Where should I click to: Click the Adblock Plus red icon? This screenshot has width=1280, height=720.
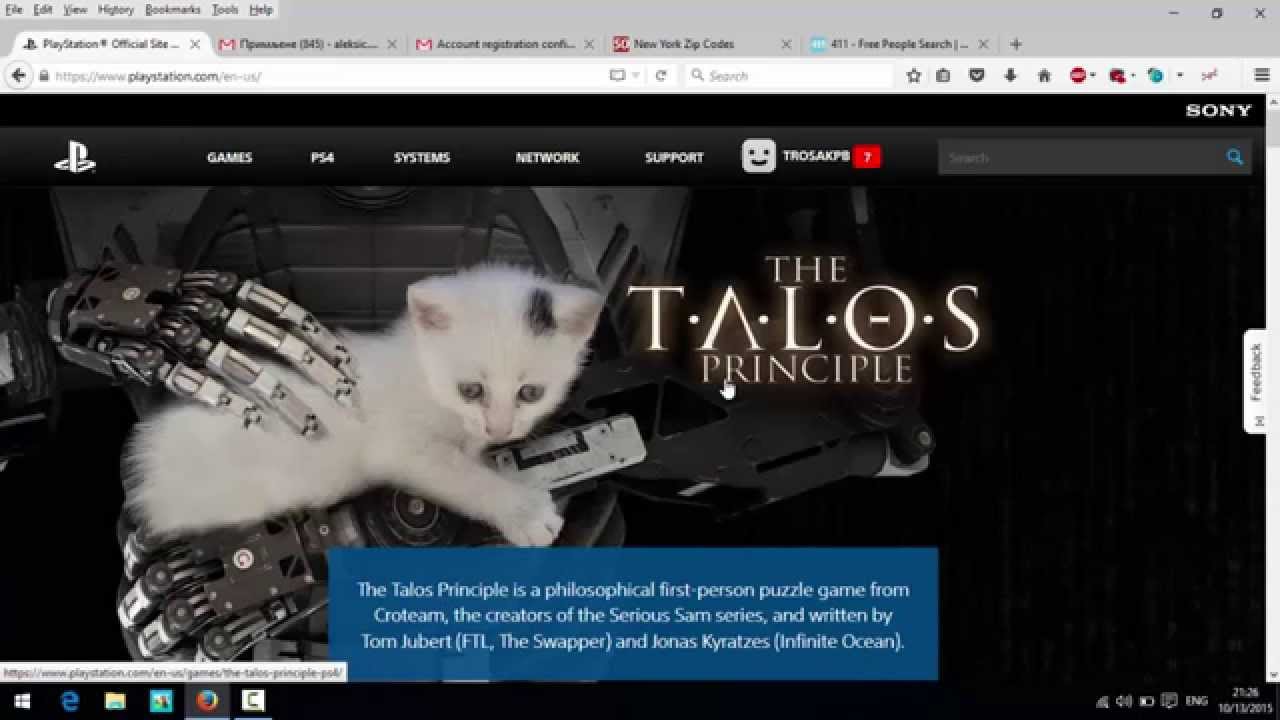point(1078,76)
